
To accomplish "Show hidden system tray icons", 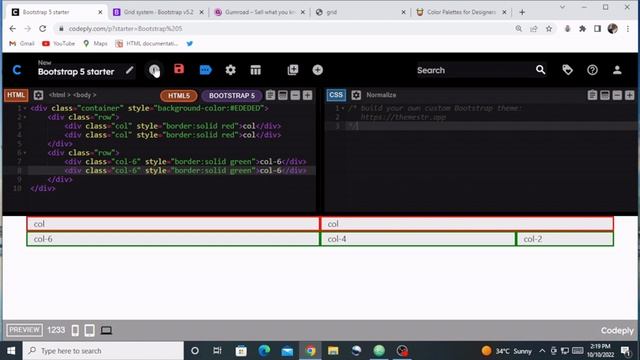I will point(542,351).
